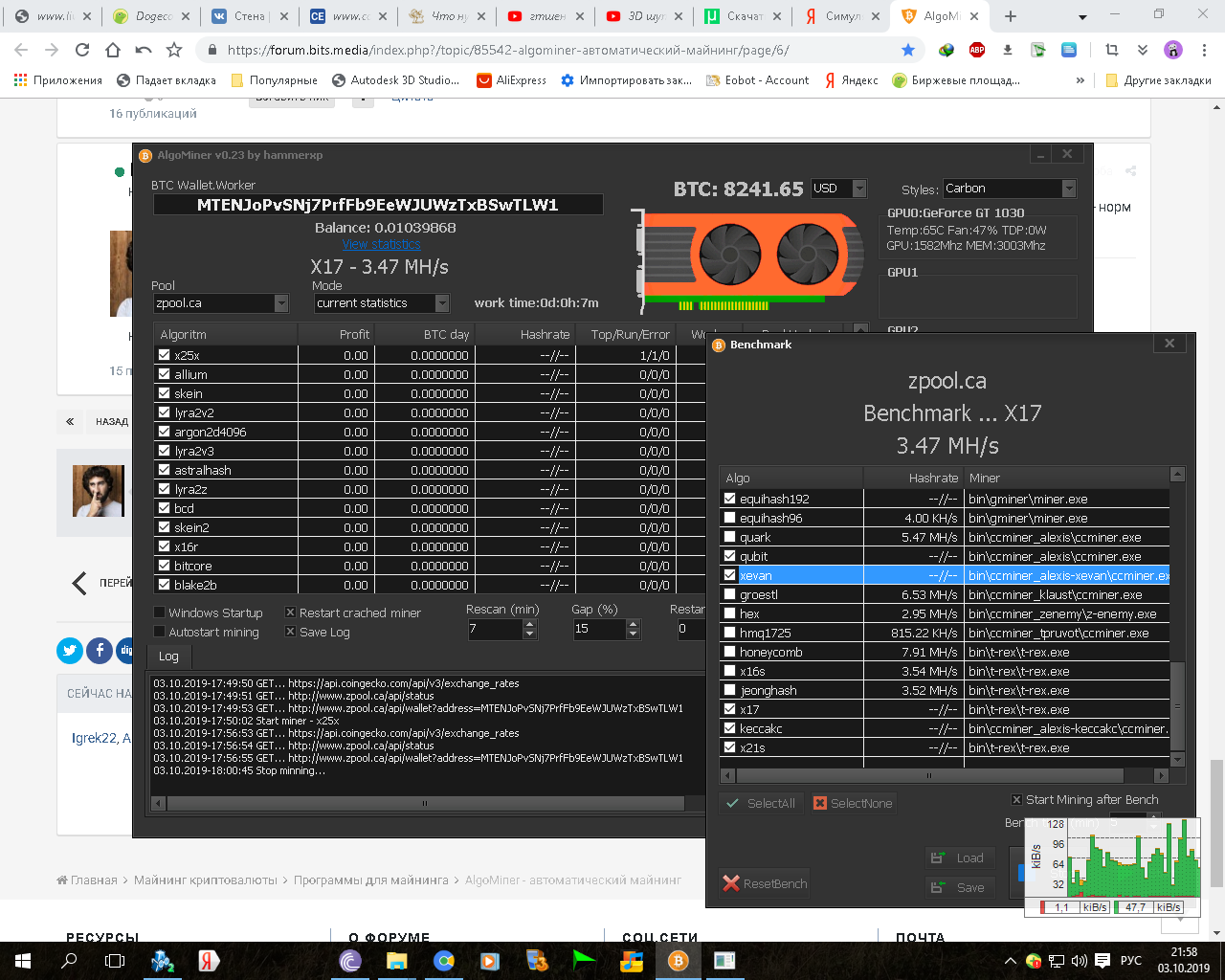Open Eobot - Account bookmark
1225x980 pixels.
[x=757, y=80]
